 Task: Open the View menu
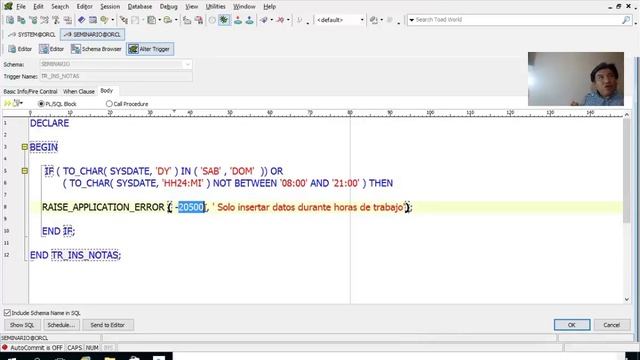click(191, 7)
